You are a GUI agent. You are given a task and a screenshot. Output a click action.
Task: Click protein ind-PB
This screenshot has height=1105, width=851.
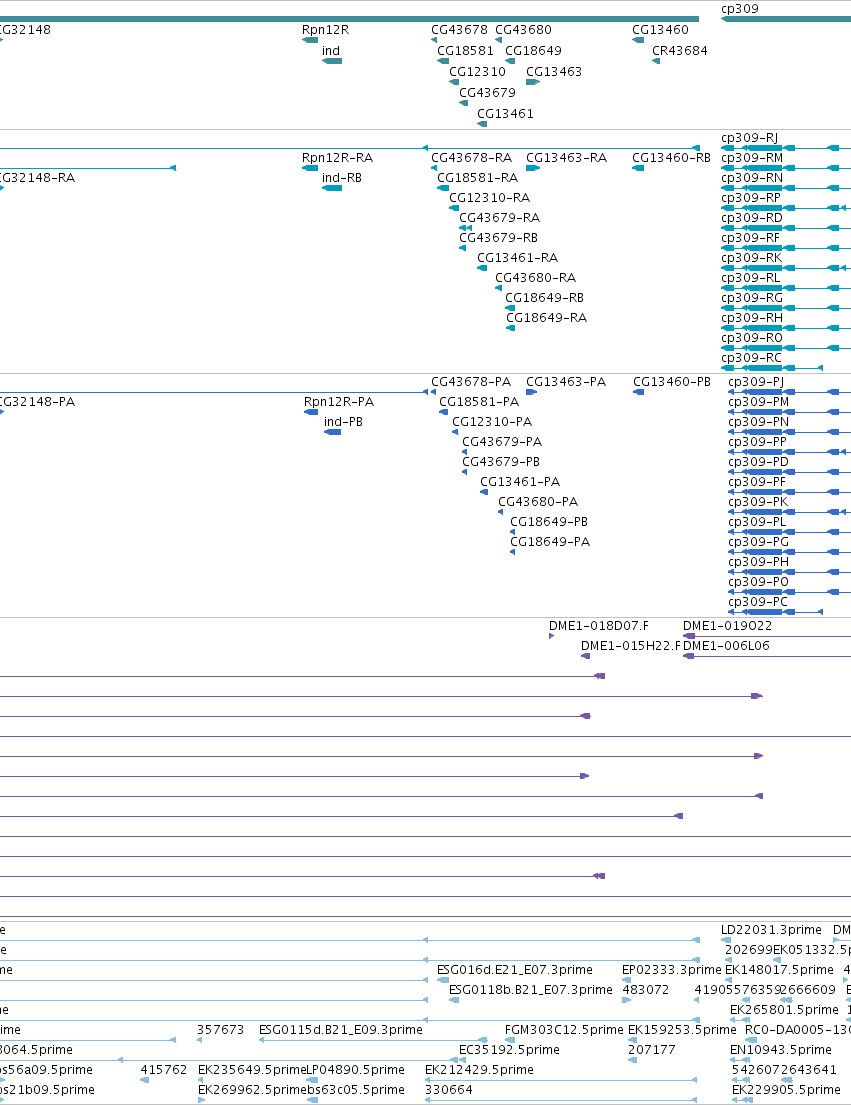[343, 421]
